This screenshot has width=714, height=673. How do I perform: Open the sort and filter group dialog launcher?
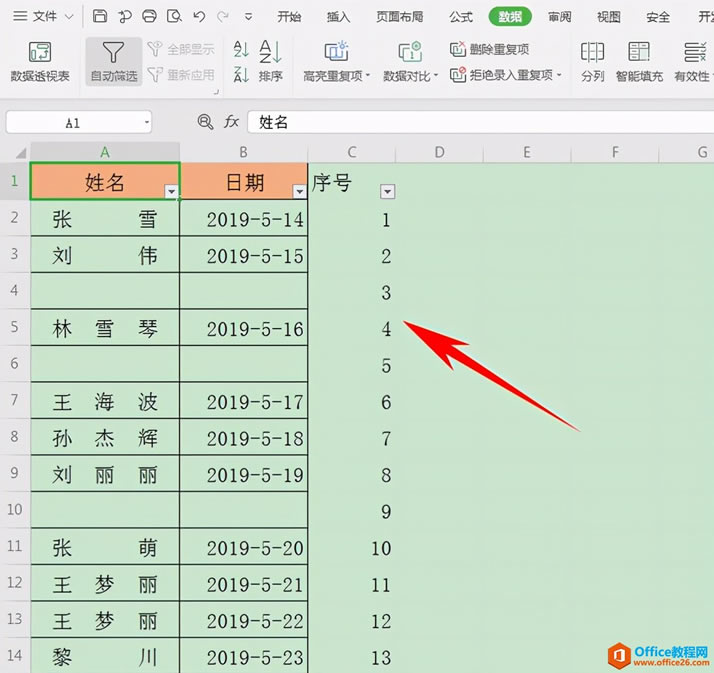click(x=216, y=92)
